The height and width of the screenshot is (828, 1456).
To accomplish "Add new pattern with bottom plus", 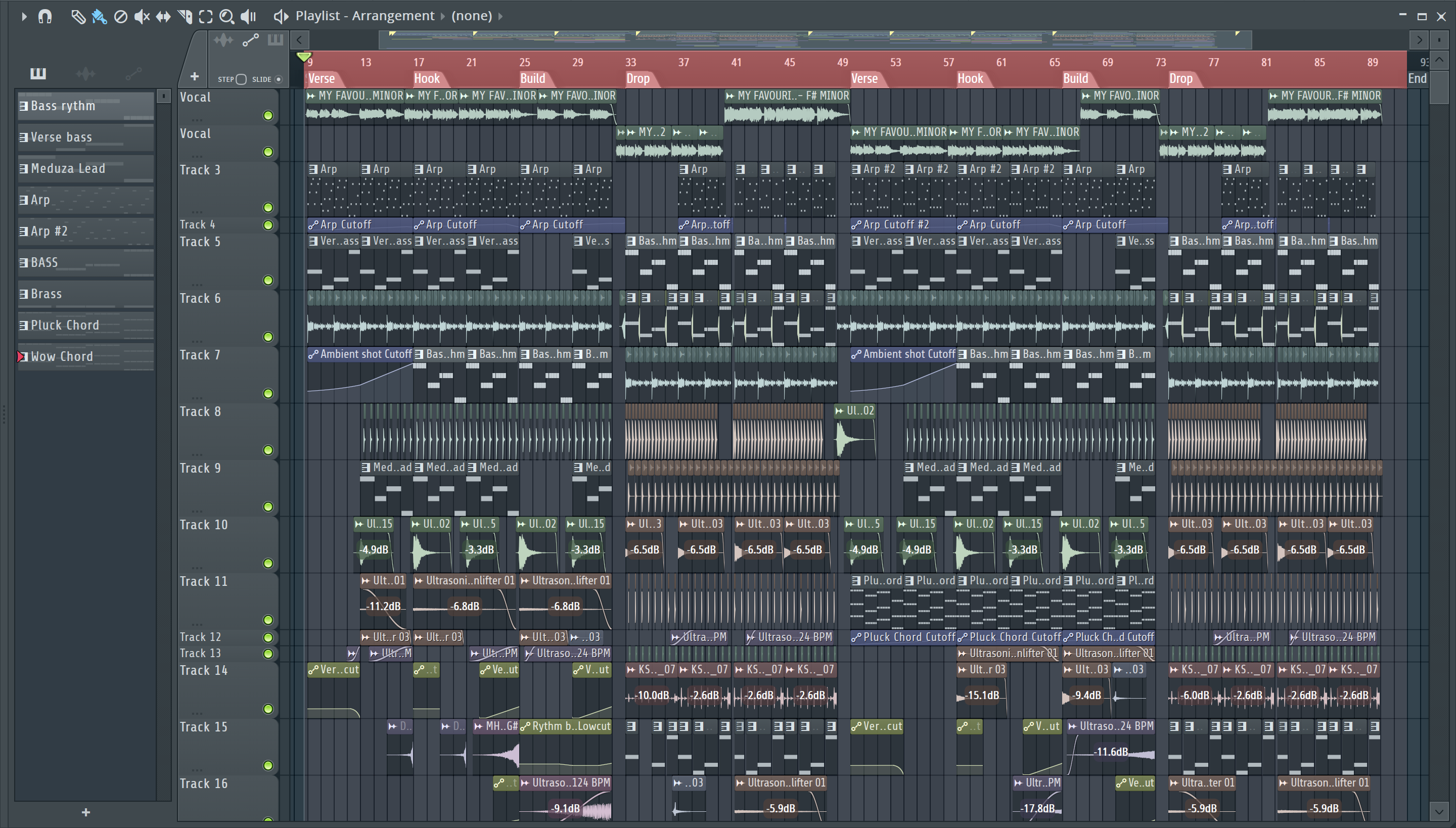I will pyautogui.click(x=86, y=812).
